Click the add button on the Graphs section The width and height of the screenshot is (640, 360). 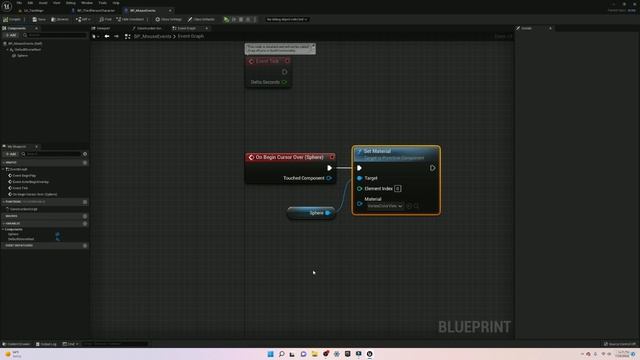coord(85,162)
